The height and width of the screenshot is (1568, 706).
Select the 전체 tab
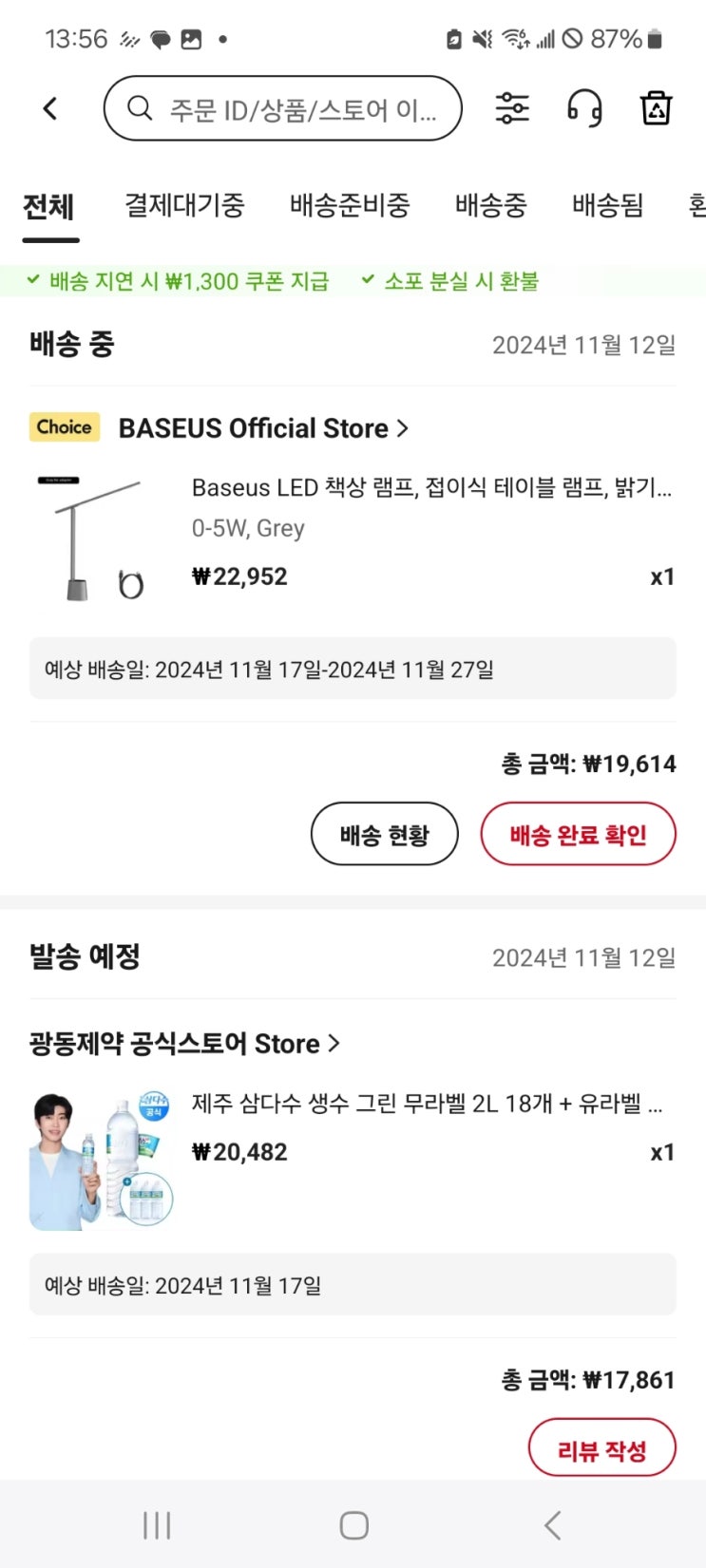(x=48, y=205)
